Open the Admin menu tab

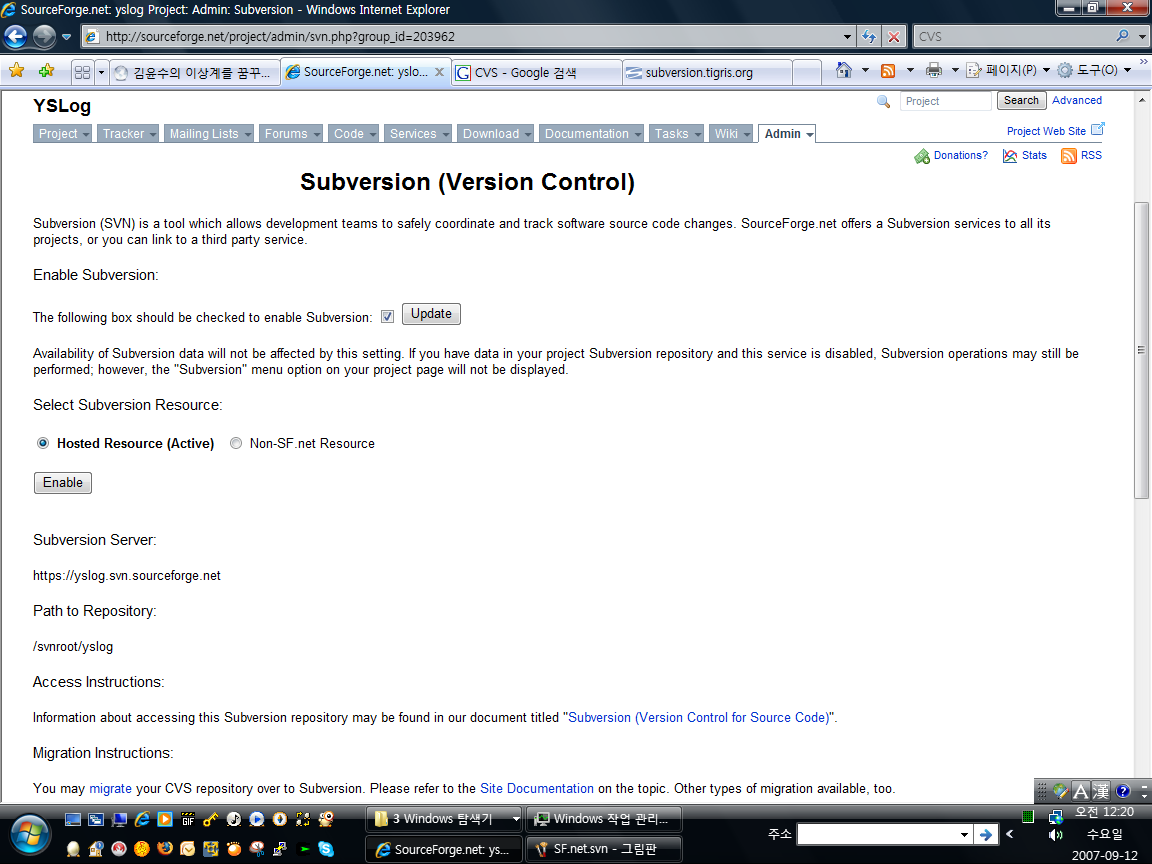pos(787,134)
